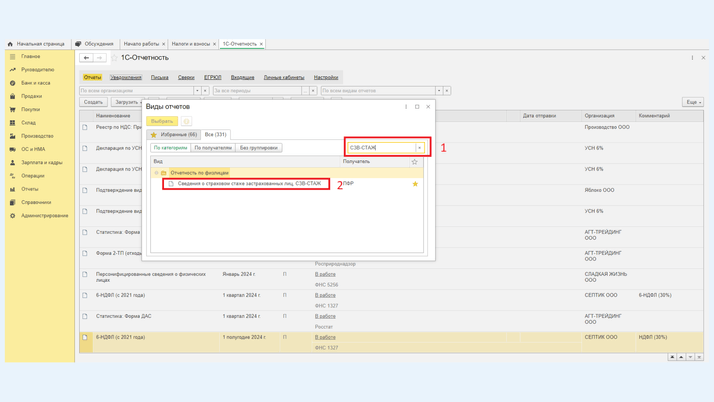This screenshot has height=402, width=714.
Task: Select the Без группировки grouping option
Action: click(x=259, y=148)
